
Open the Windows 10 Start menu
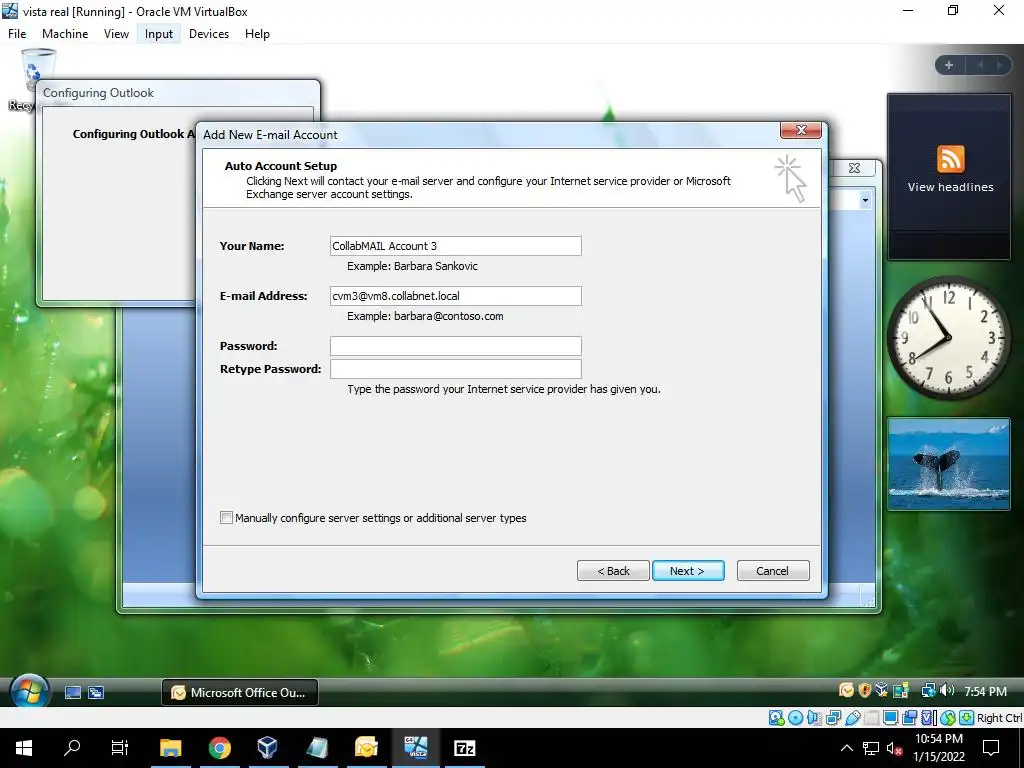coord(24,748)
